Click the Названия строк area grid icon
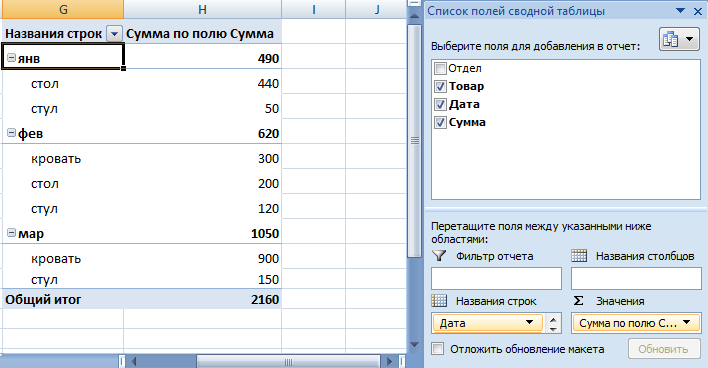The height and width of the screenshot is (368, 708). pyautogui.click(x=439, y=301)
